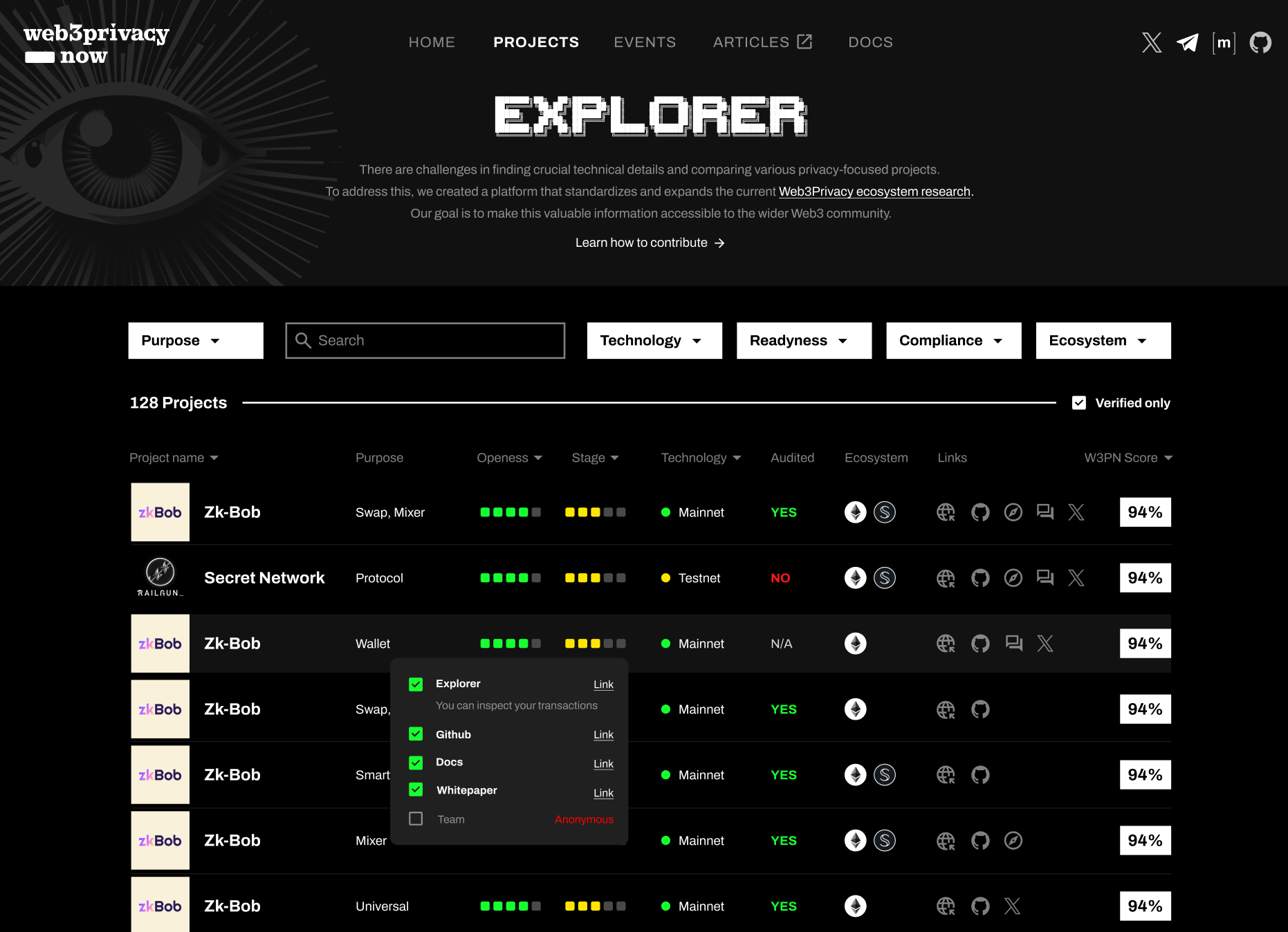Toggle the Whitepaper checkbox in the popup

pos(416,790)
